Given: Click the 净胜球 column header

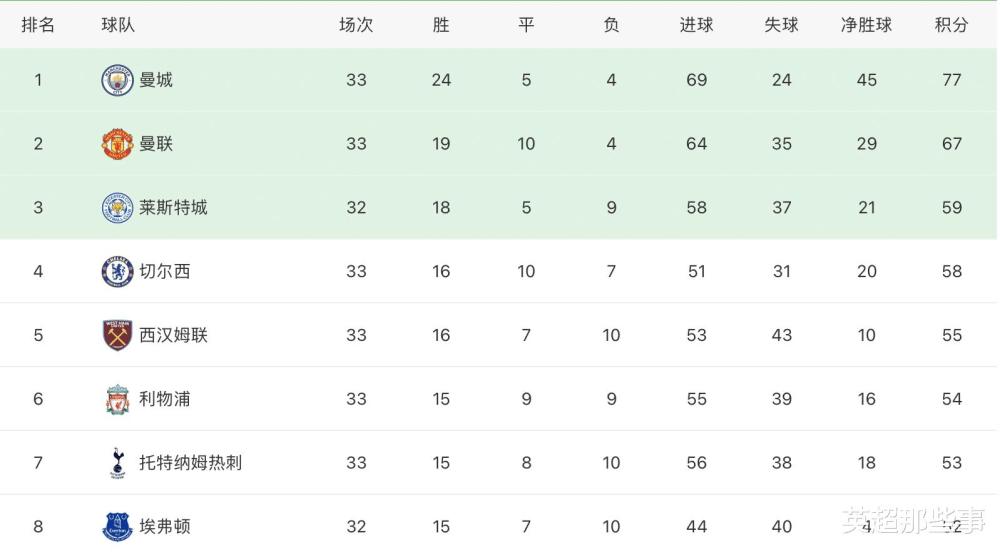Looking at the screenshot, I should (866, 25).
